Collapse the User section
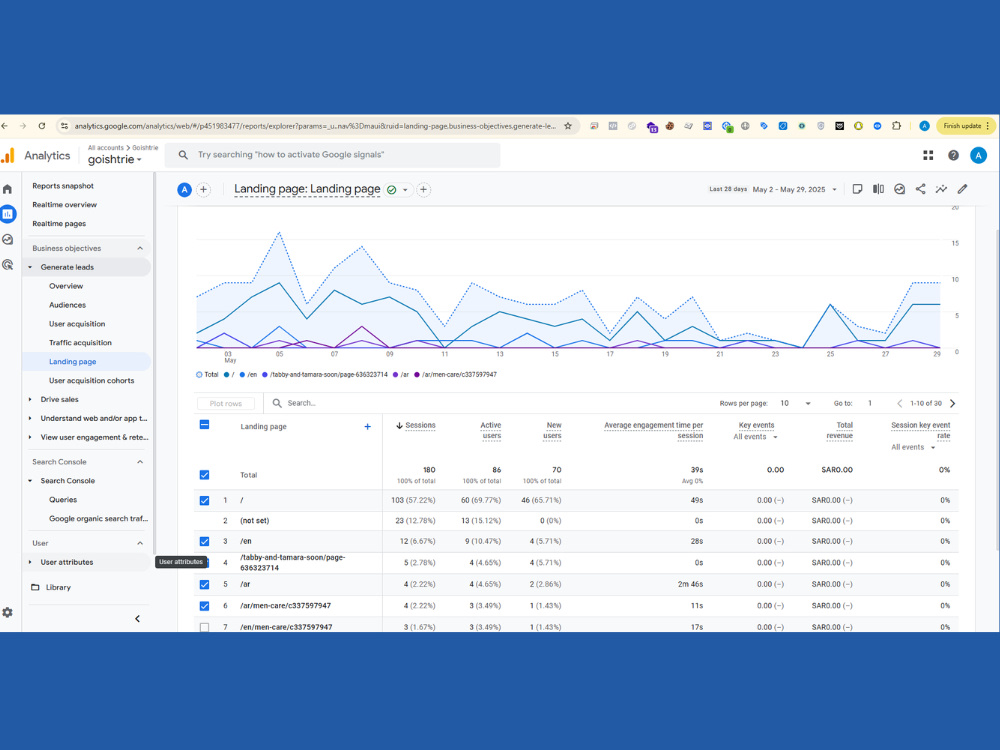1000x750 pixels. pos(140,543)
